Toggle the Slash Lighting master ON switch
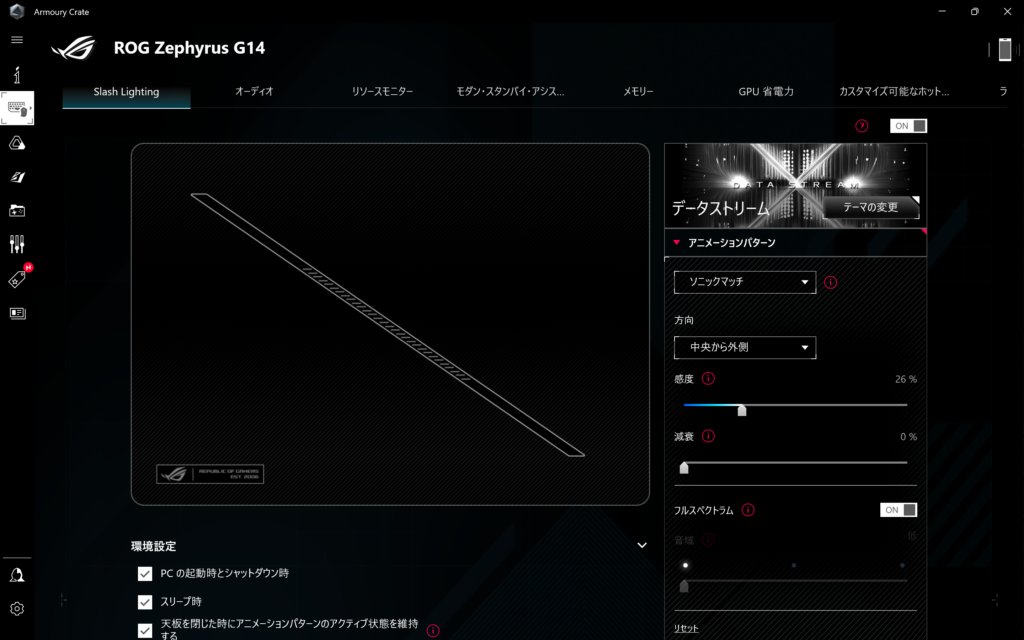1024x640 pixels. coord(908,126)
